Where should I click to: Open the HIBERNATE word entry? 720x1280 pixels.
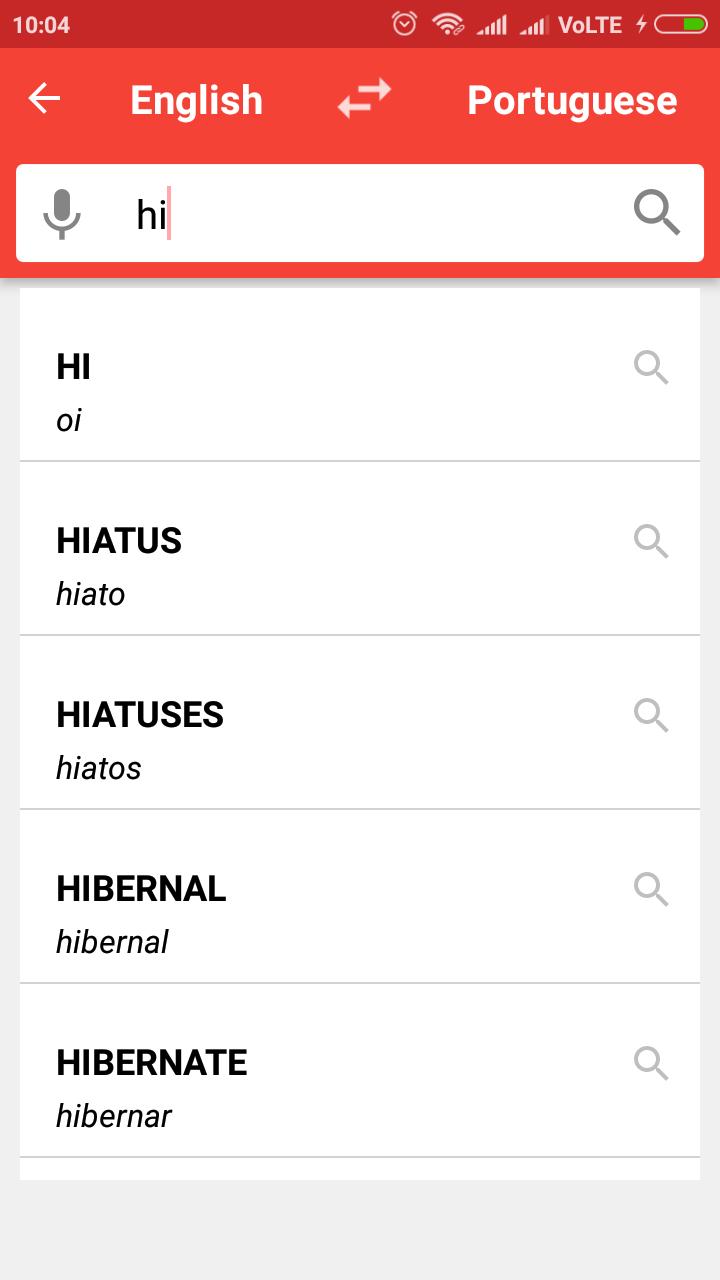[x=360, y=1071]
